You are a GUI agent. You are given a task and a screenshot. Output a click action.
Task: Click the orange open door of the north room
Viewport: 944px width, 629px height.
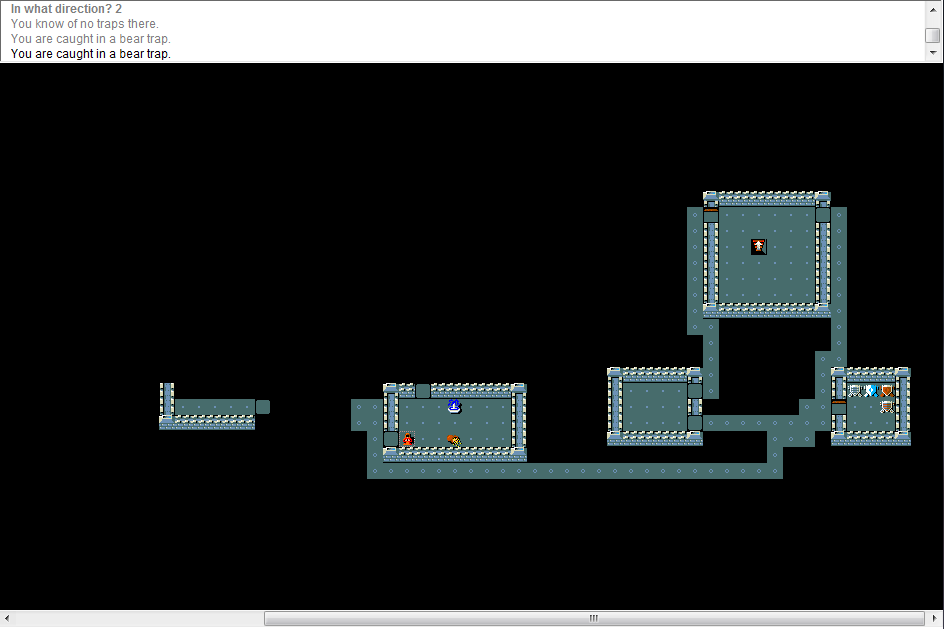point(711,215)
